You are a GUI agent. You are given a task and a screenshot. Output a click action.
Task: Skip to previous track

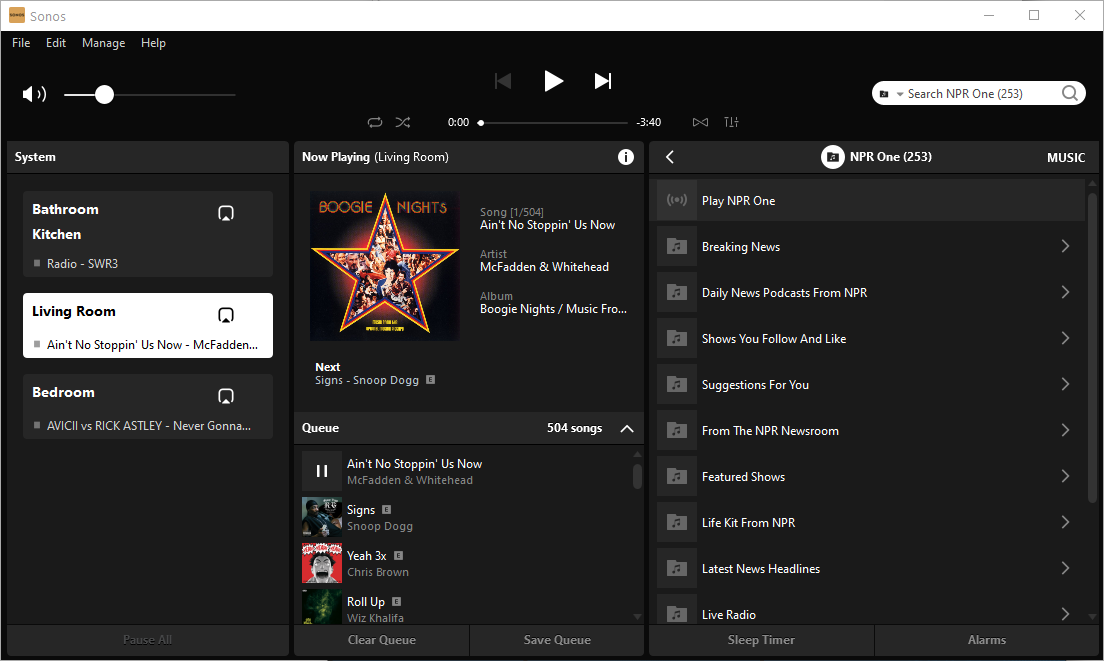pos(503,81)
